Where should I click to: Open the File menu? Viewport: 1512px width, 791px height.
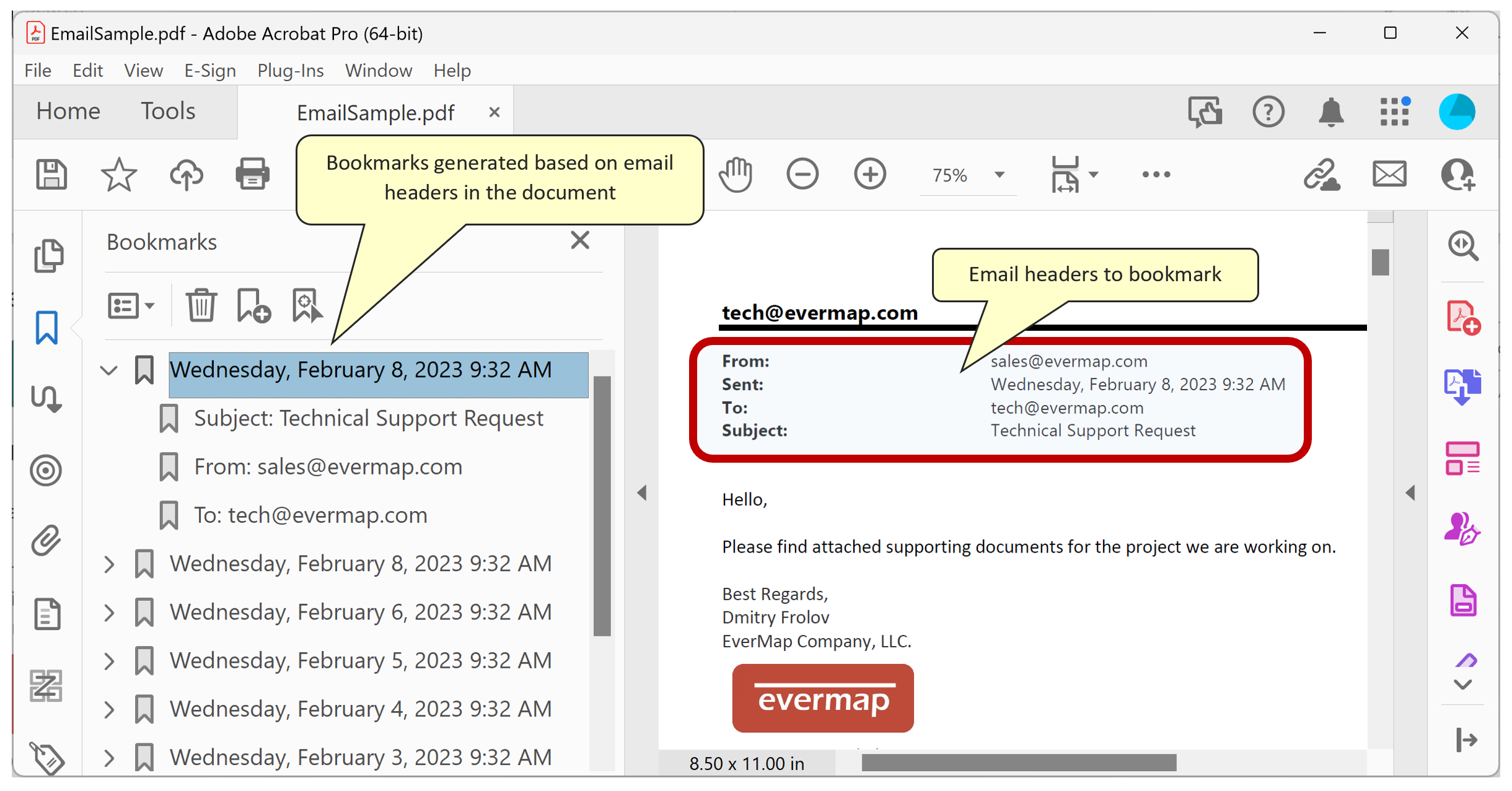click(x=38, y=71)
